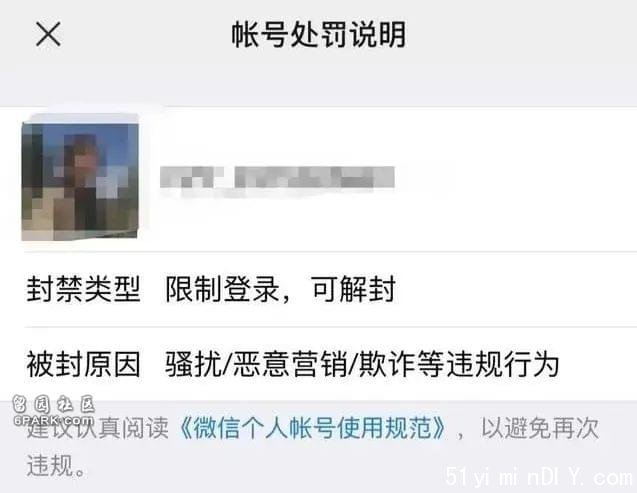Close the account penalty page with X
The image size is (637, 493).
pos(48,34)
